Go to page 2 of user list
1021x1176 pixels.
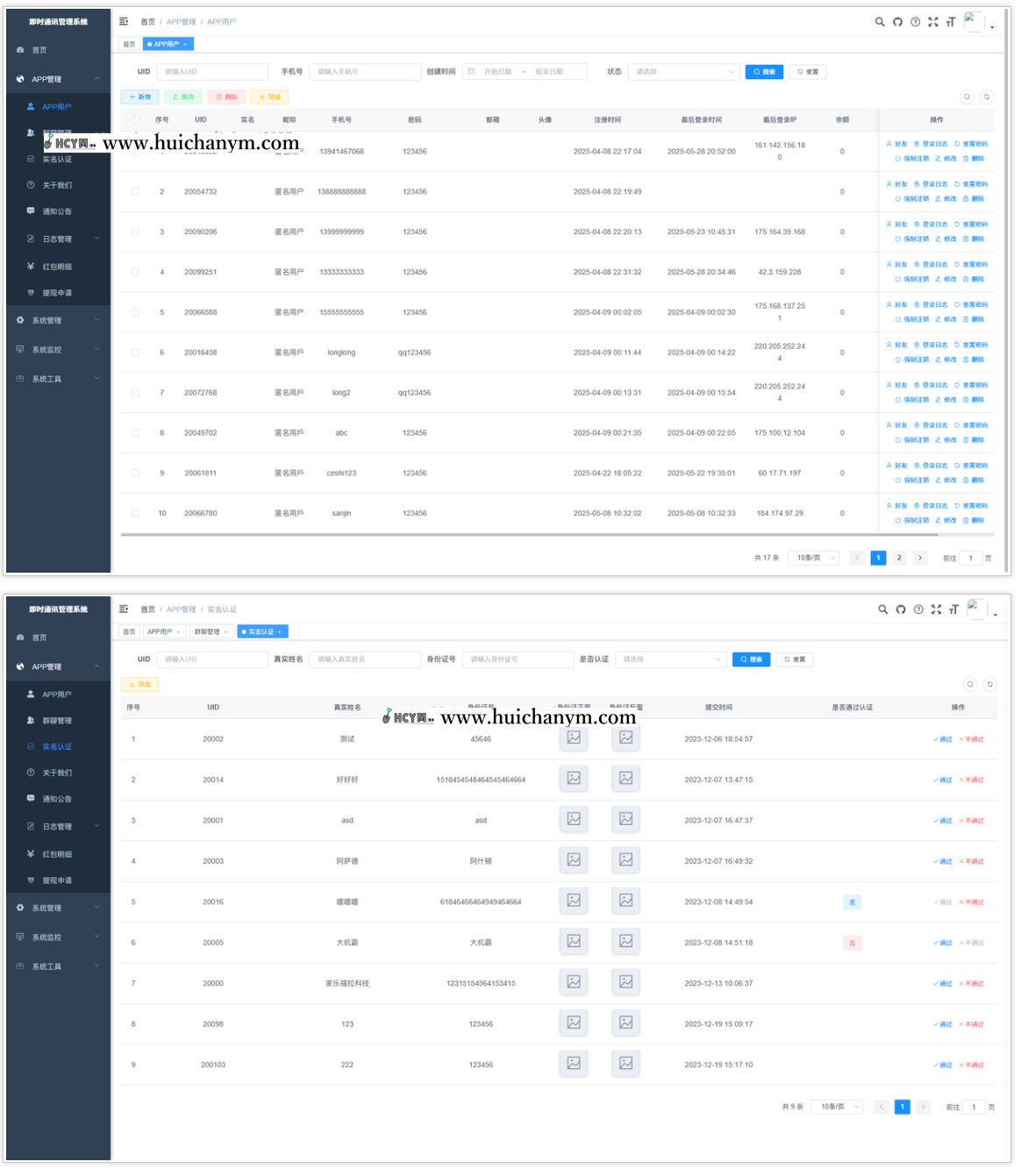pos(899,558)
